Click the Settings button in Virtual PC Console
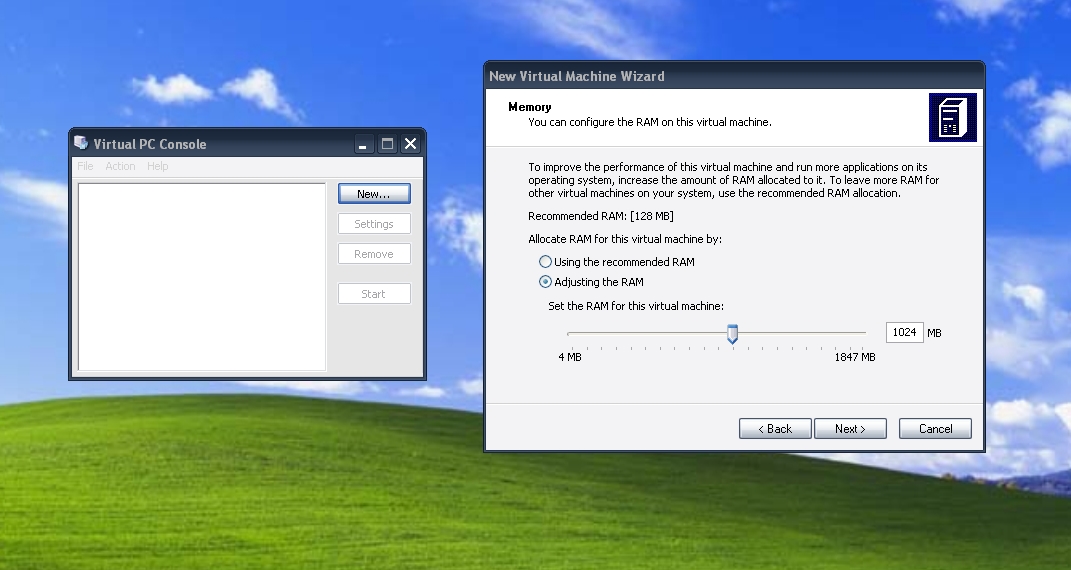This screenshot has width=1071, height=570. (374, 224)
